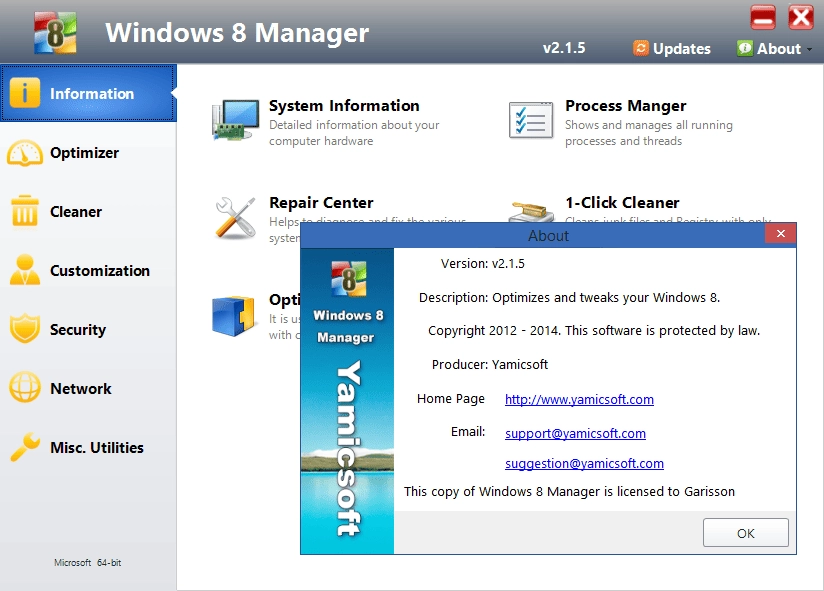Click the Optimizer gauge icon

tap(25, 153)
